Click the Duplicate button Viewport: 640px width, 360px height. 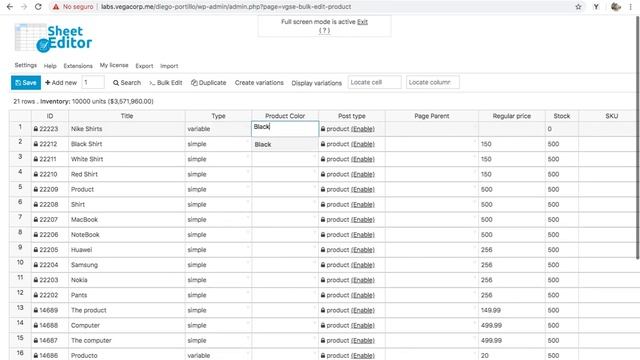click(x=209, y=83)
